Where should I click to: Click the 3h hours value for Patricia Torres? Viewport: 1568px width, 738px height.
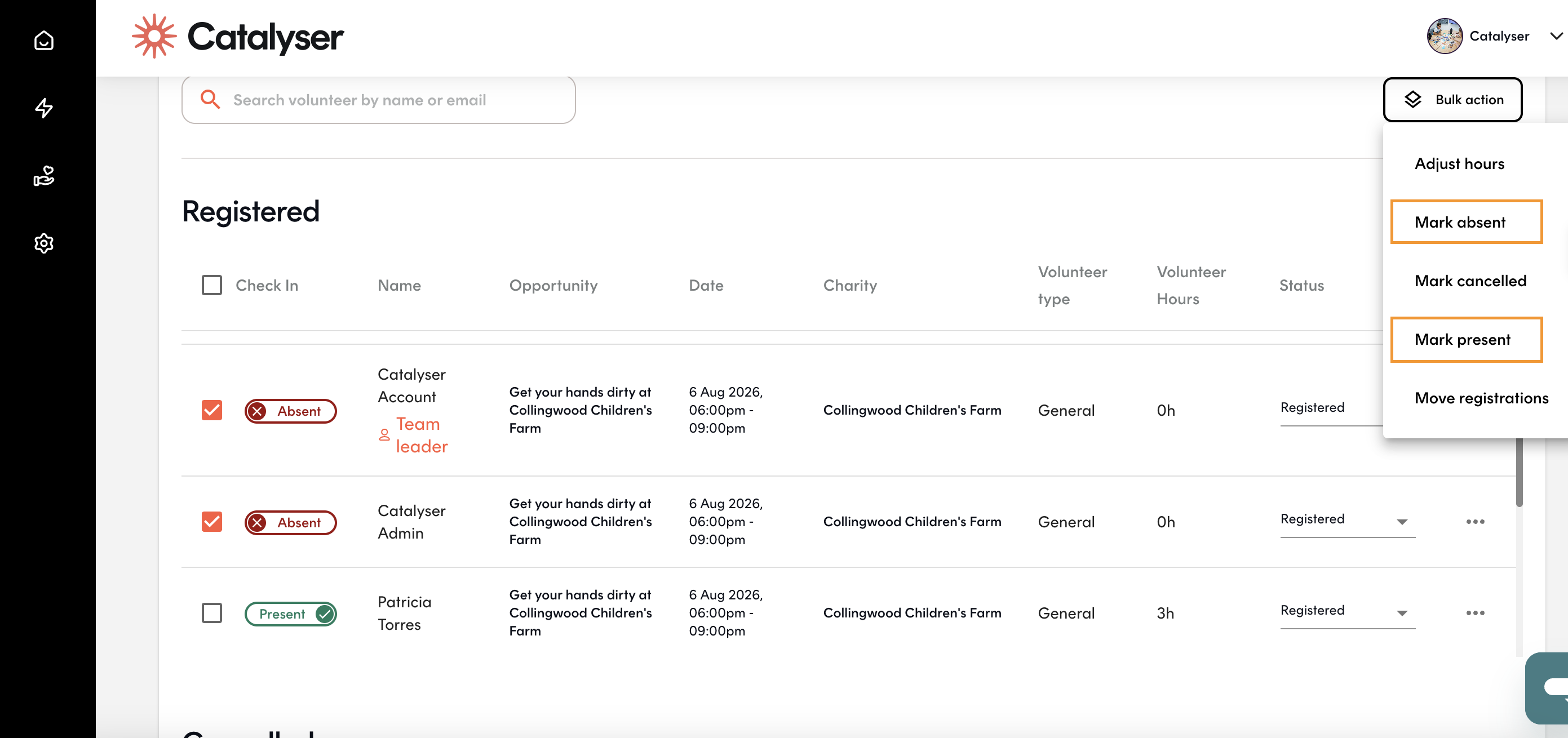pyautogui.click(x=1165, y=613)
